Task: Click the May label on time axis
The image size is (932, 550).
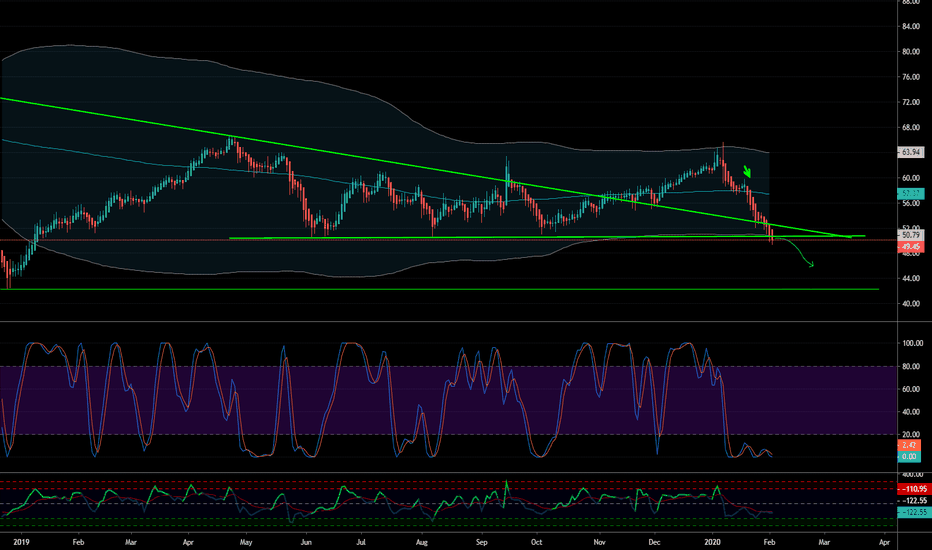Action: pos(246,542)
